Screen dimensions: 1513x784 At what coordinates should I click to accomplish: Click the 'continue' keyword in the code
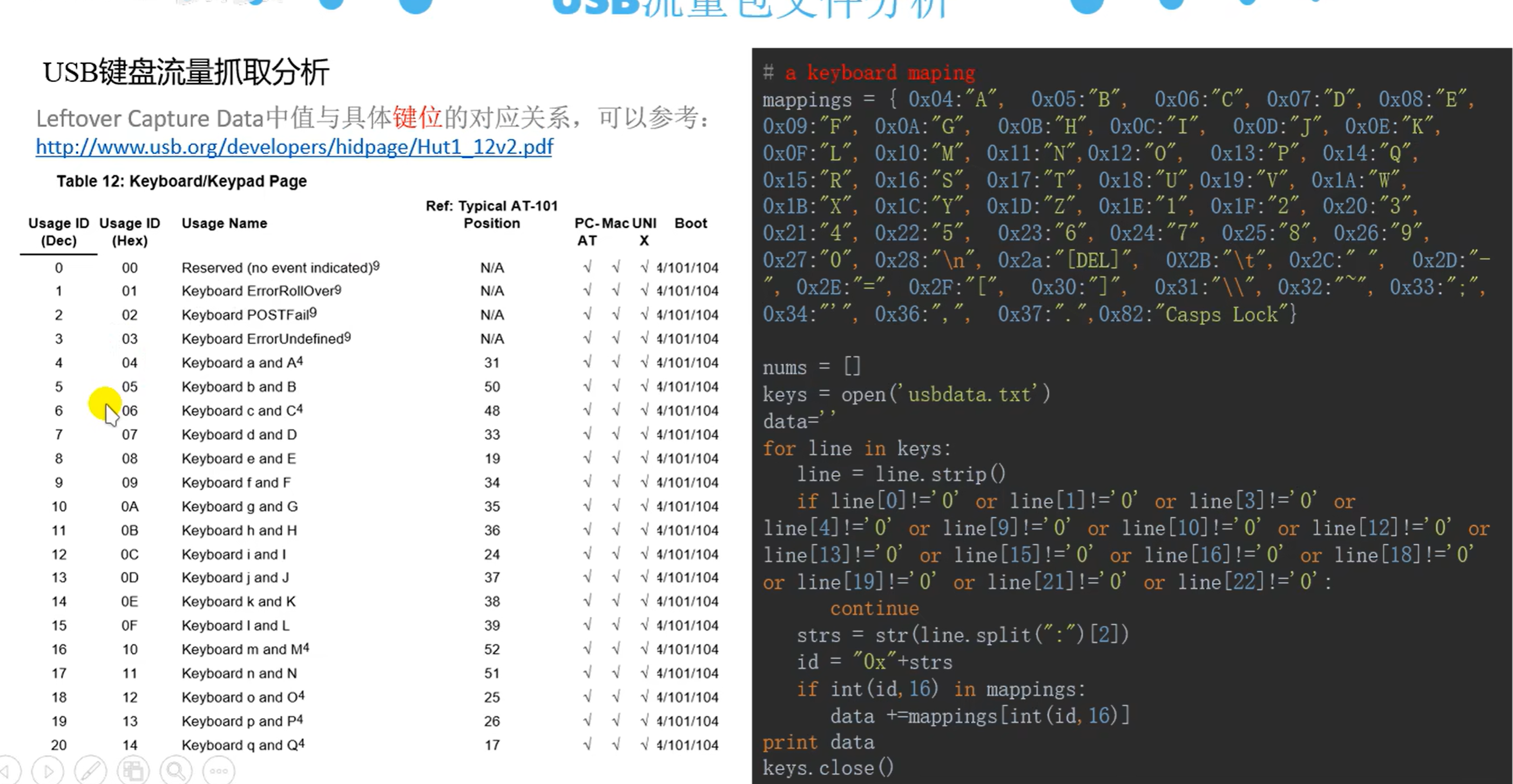(x=874, y=609)
